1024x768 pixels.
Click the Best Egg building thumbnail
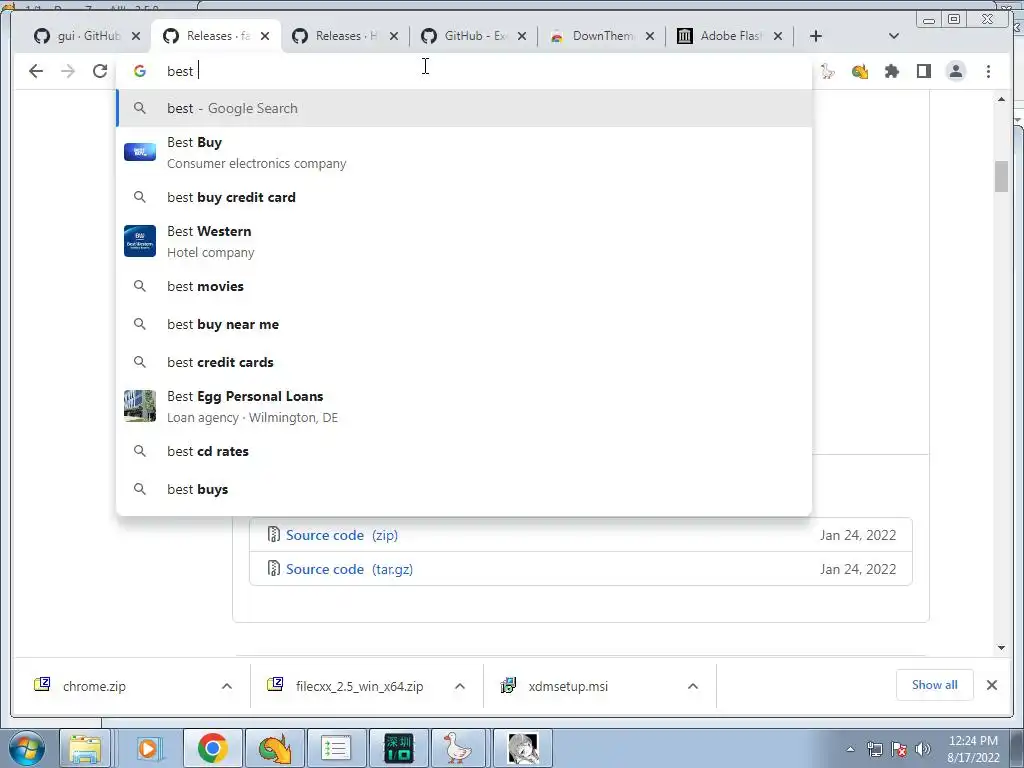coord(140,406)
